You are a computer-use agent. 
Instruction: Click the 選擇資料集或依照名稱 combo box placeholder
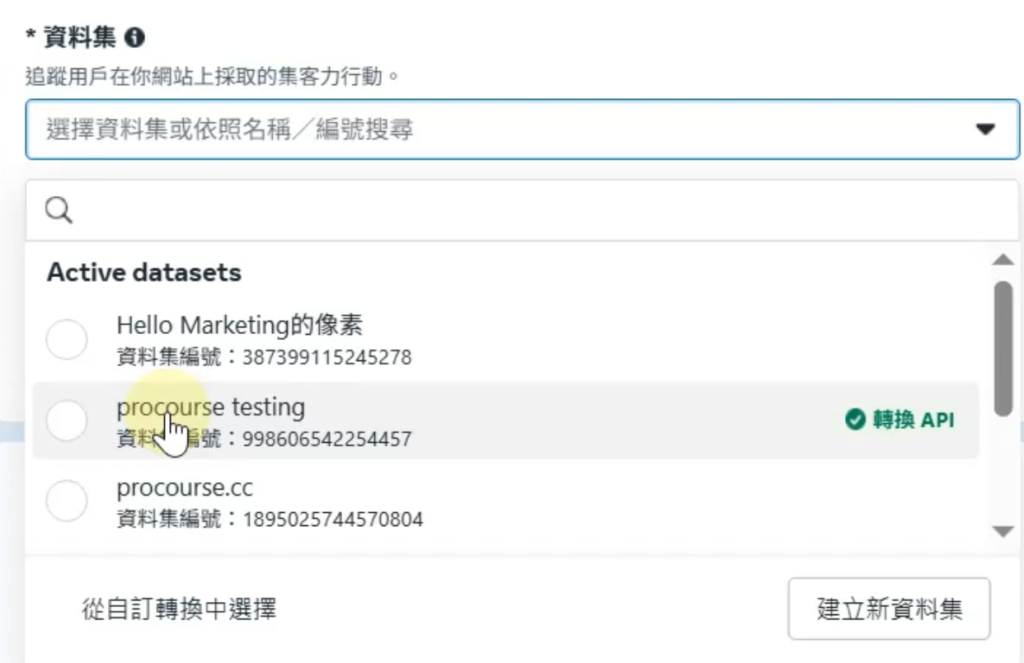click(x=230, y=129)
